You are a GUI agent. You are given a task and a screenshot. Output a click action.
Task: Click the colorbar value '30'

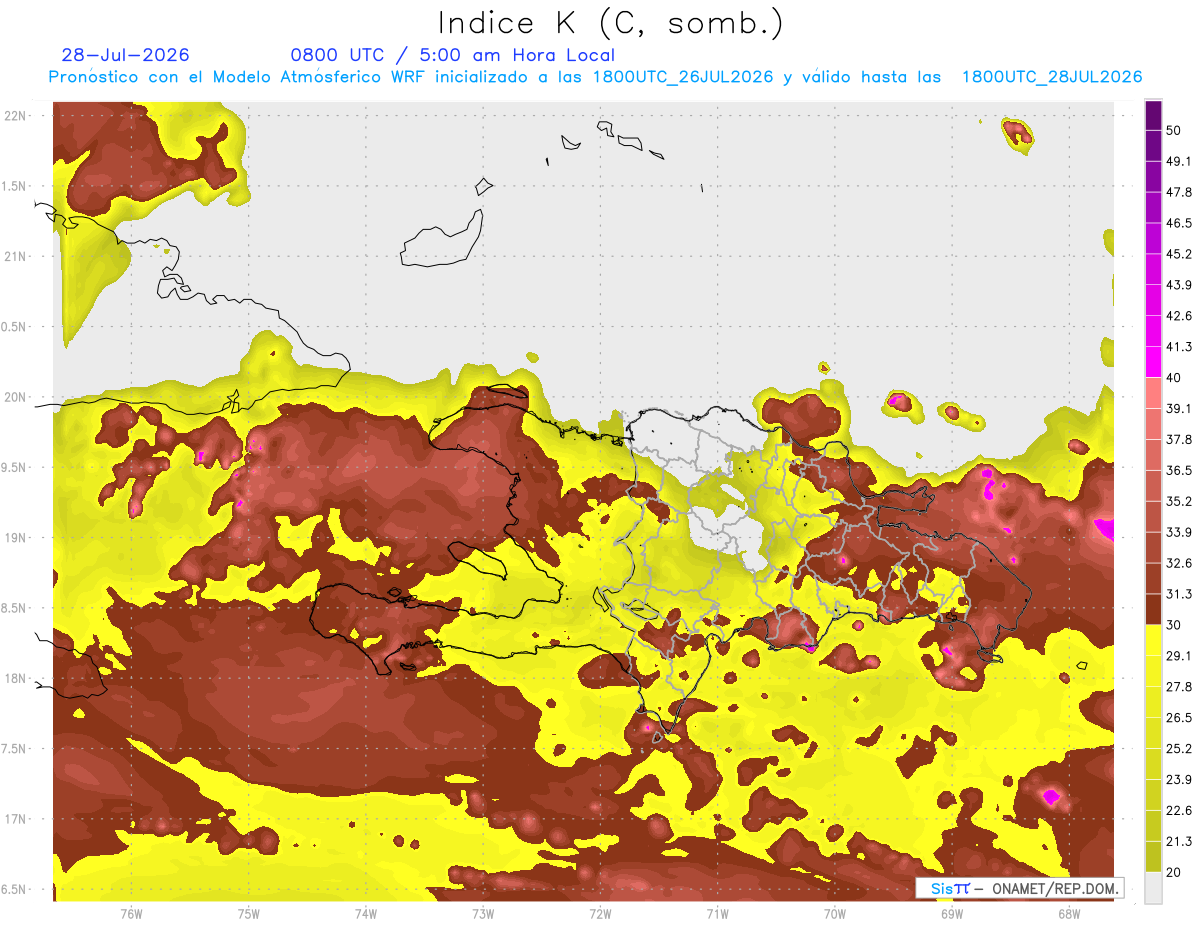pos(1174,625)
